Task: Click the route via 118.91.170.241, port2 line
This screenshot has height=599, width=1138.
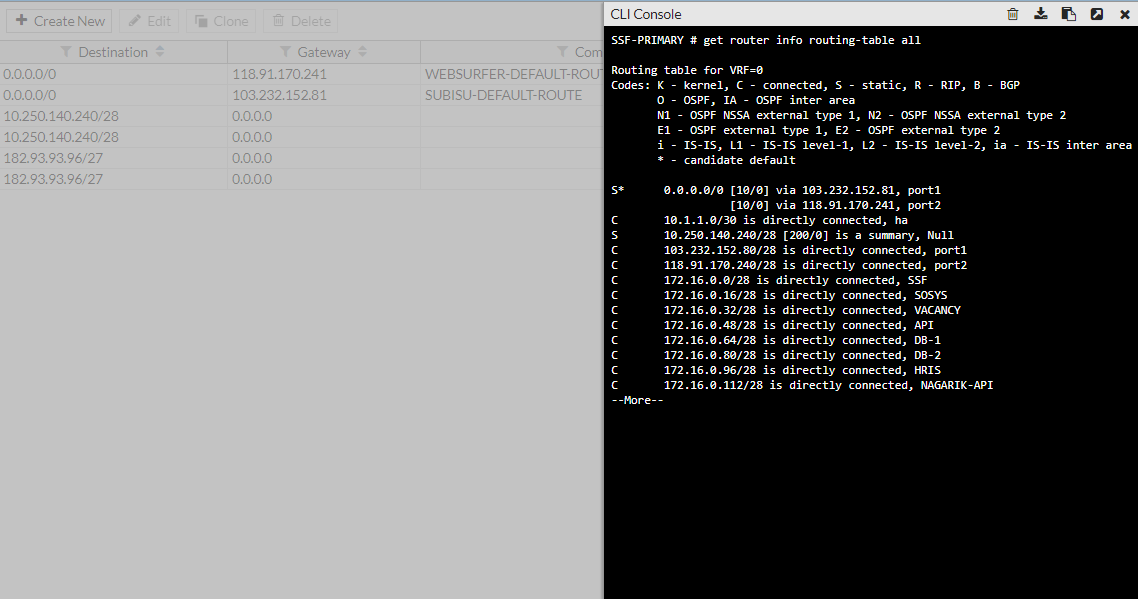Action: click(835, 205)
